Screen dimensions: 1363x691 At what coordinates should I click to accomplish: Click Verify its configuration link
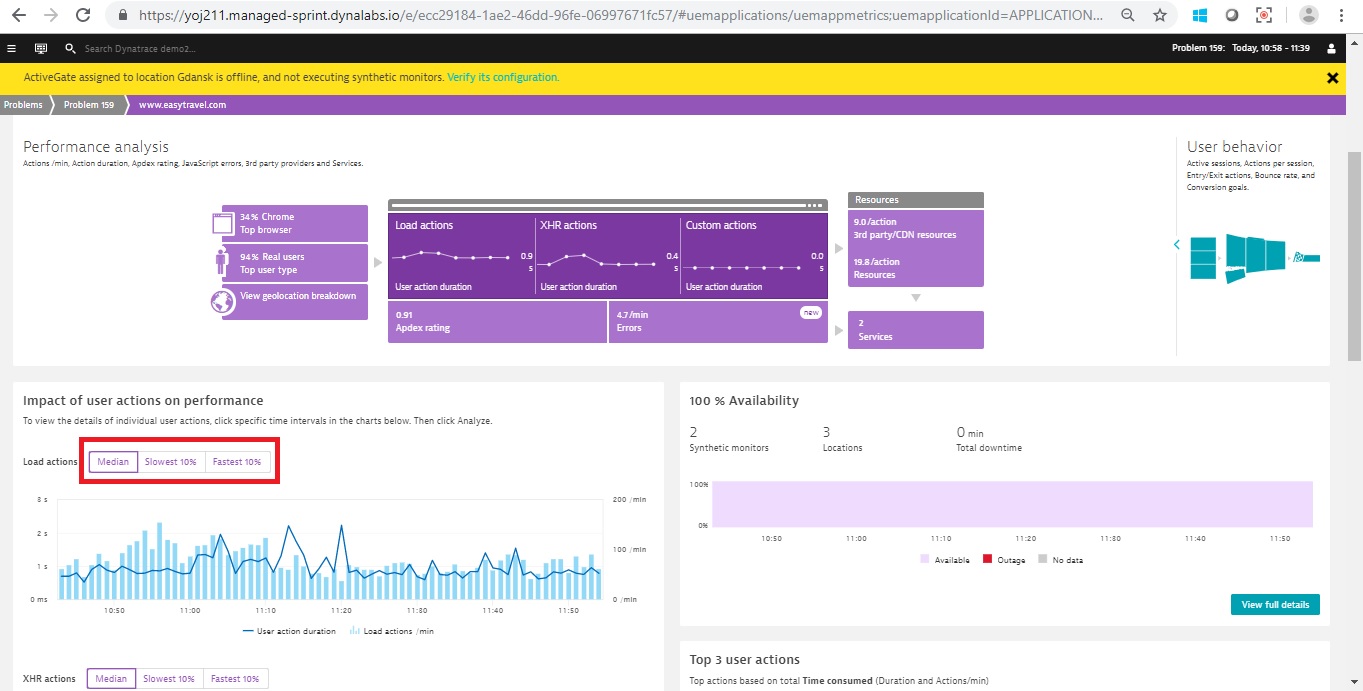tap(503, 78)
